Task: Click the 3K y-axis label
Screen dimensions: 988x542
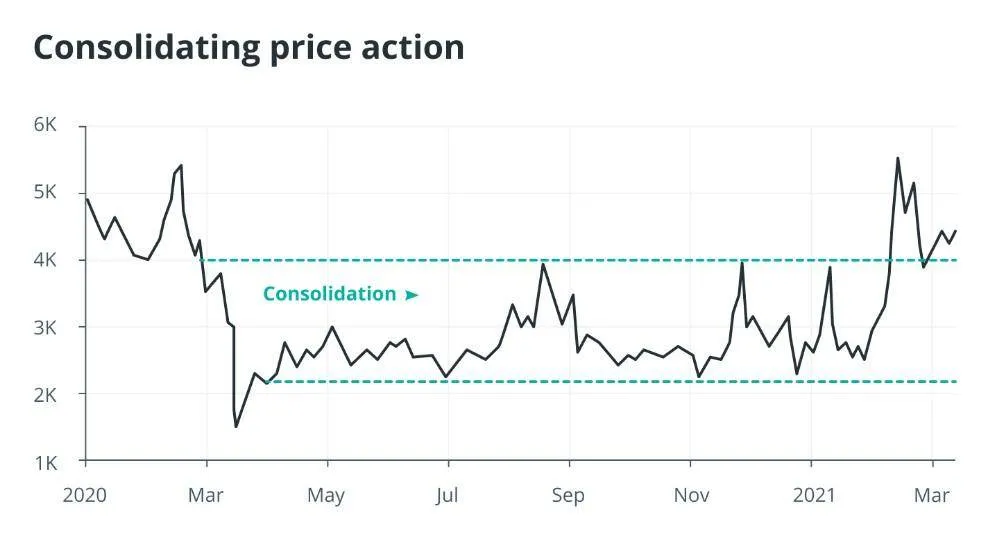Action: tap(46, 328)
